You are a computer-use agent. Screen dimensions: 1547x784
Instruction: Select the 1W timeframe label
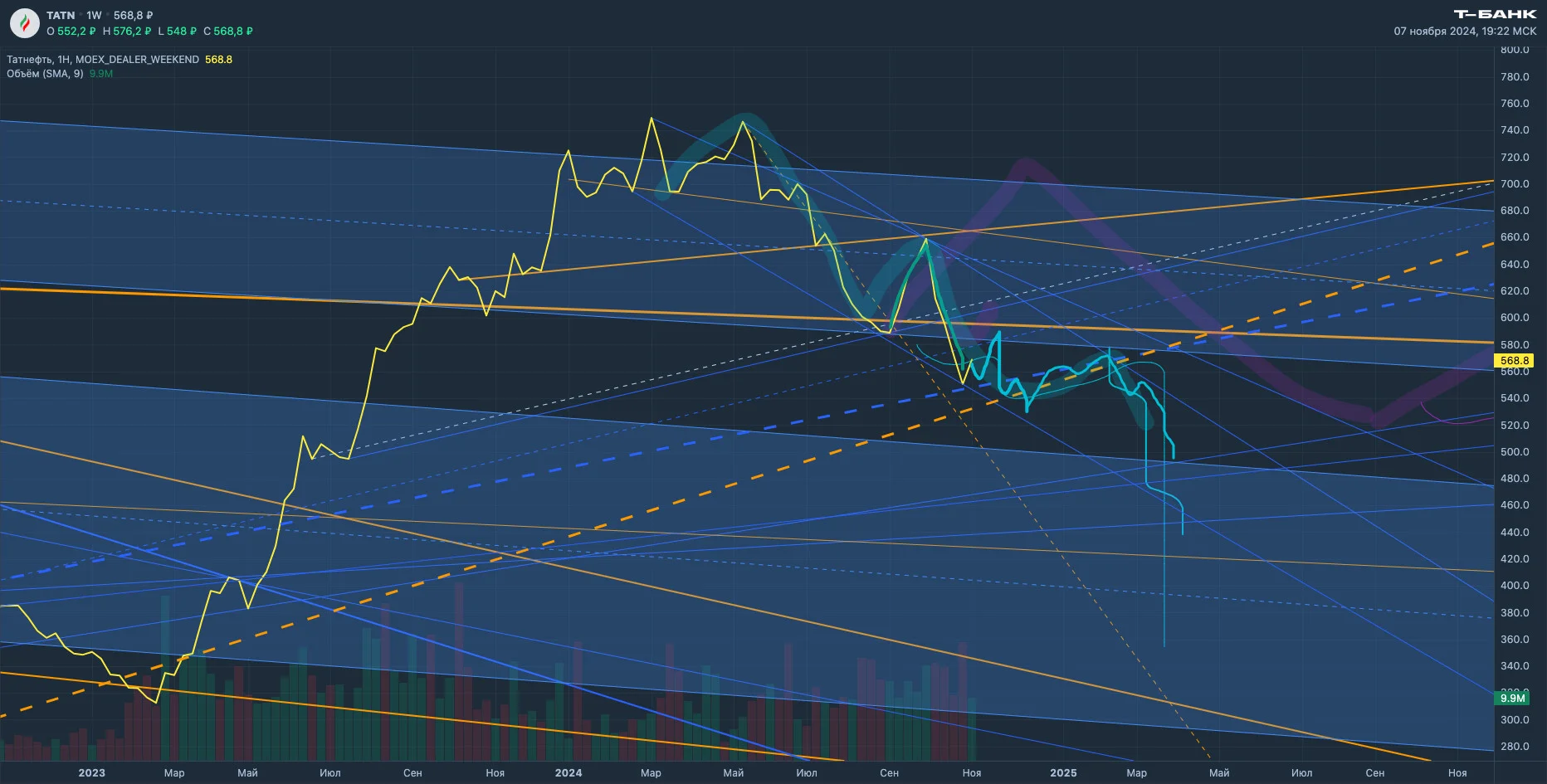94,16
